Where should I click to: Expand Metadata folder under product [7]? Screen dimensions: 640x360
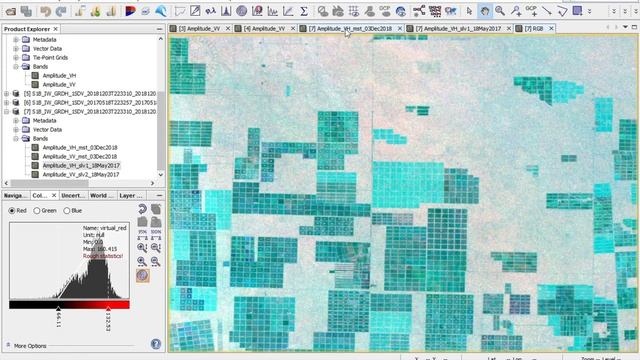(16, 120)
